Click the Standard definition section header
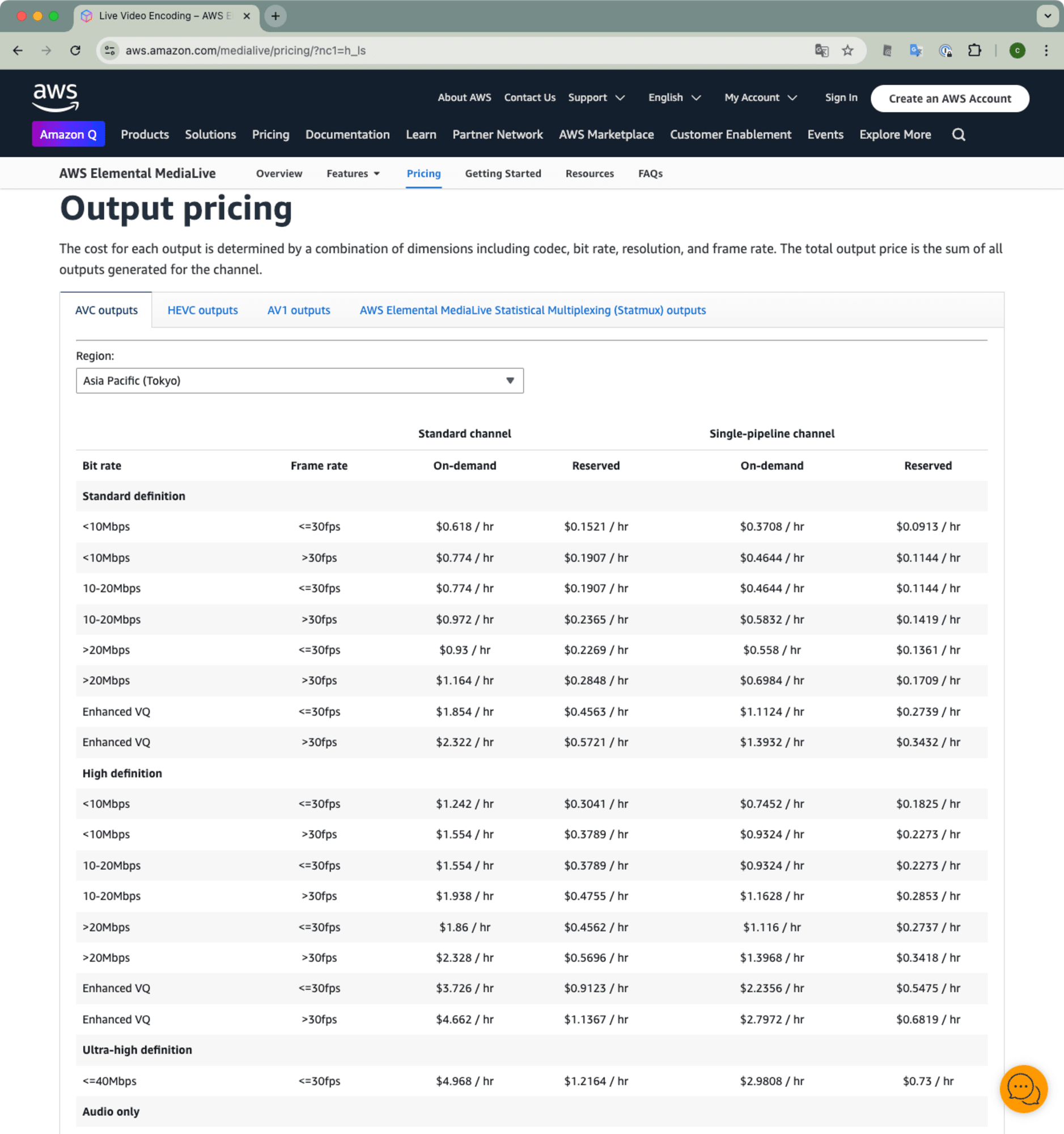The height and width of the screenshot is (1134, 1064). (133, 496)
